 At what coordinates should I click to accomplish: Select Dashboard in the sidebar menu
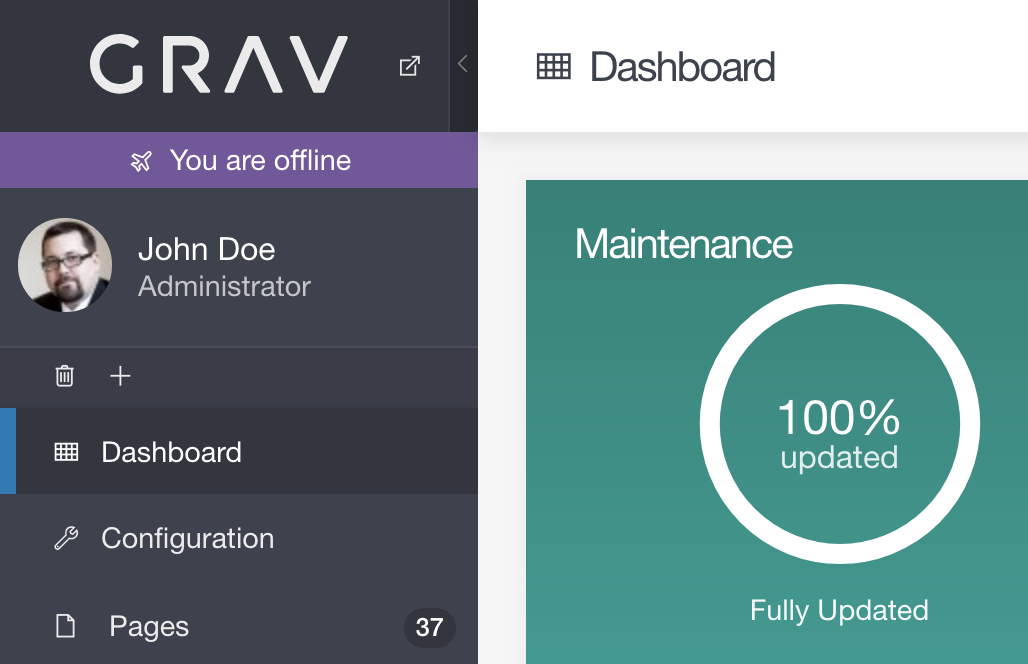coord(171,452)
